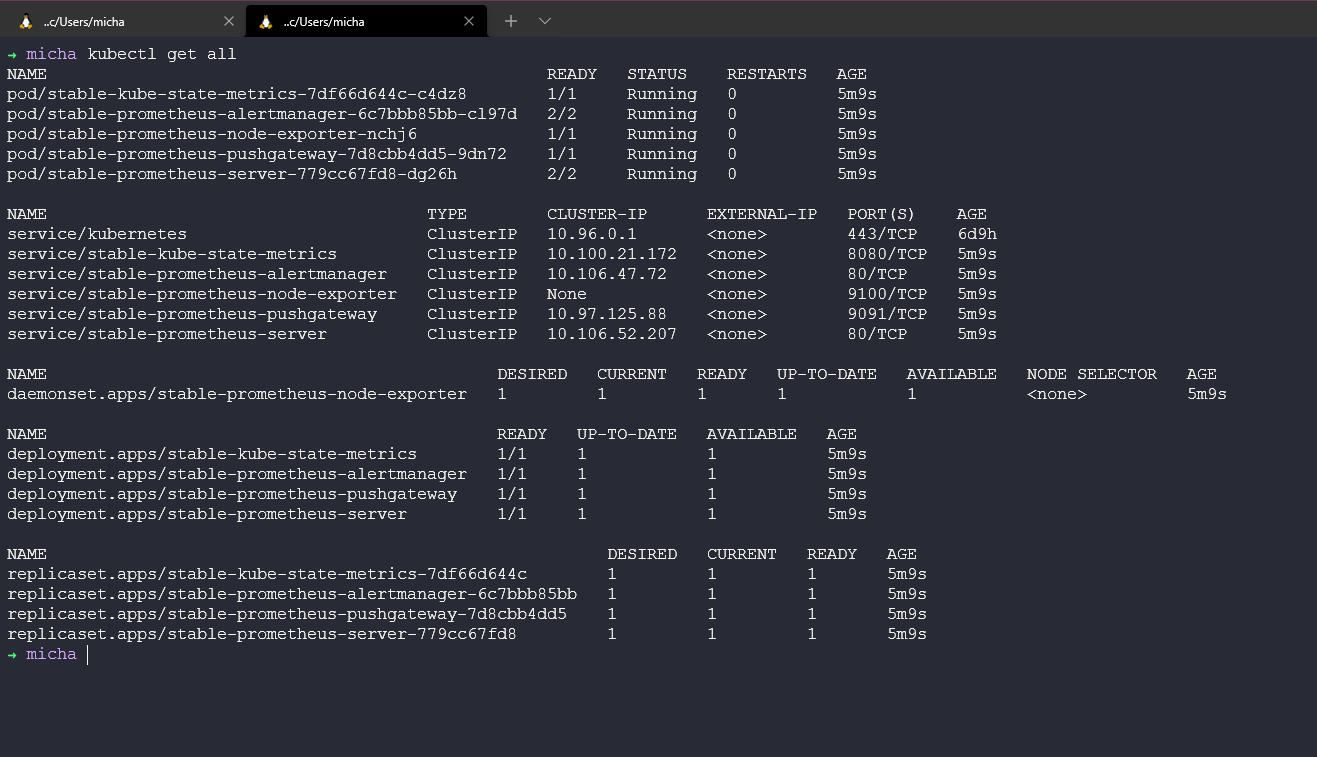Click the penguin icon on the active tab
Screen dimensions: 1317x757
(x=265, y=21)
